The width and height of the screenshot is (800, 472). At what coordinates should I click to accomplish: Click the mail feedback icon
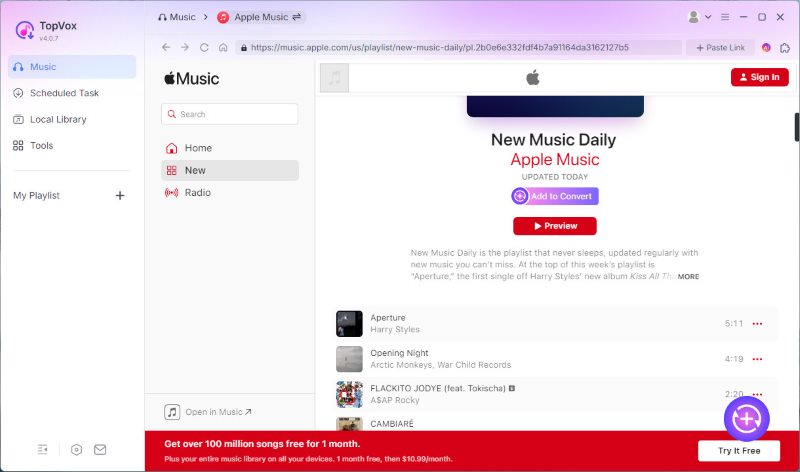[100, 450]
